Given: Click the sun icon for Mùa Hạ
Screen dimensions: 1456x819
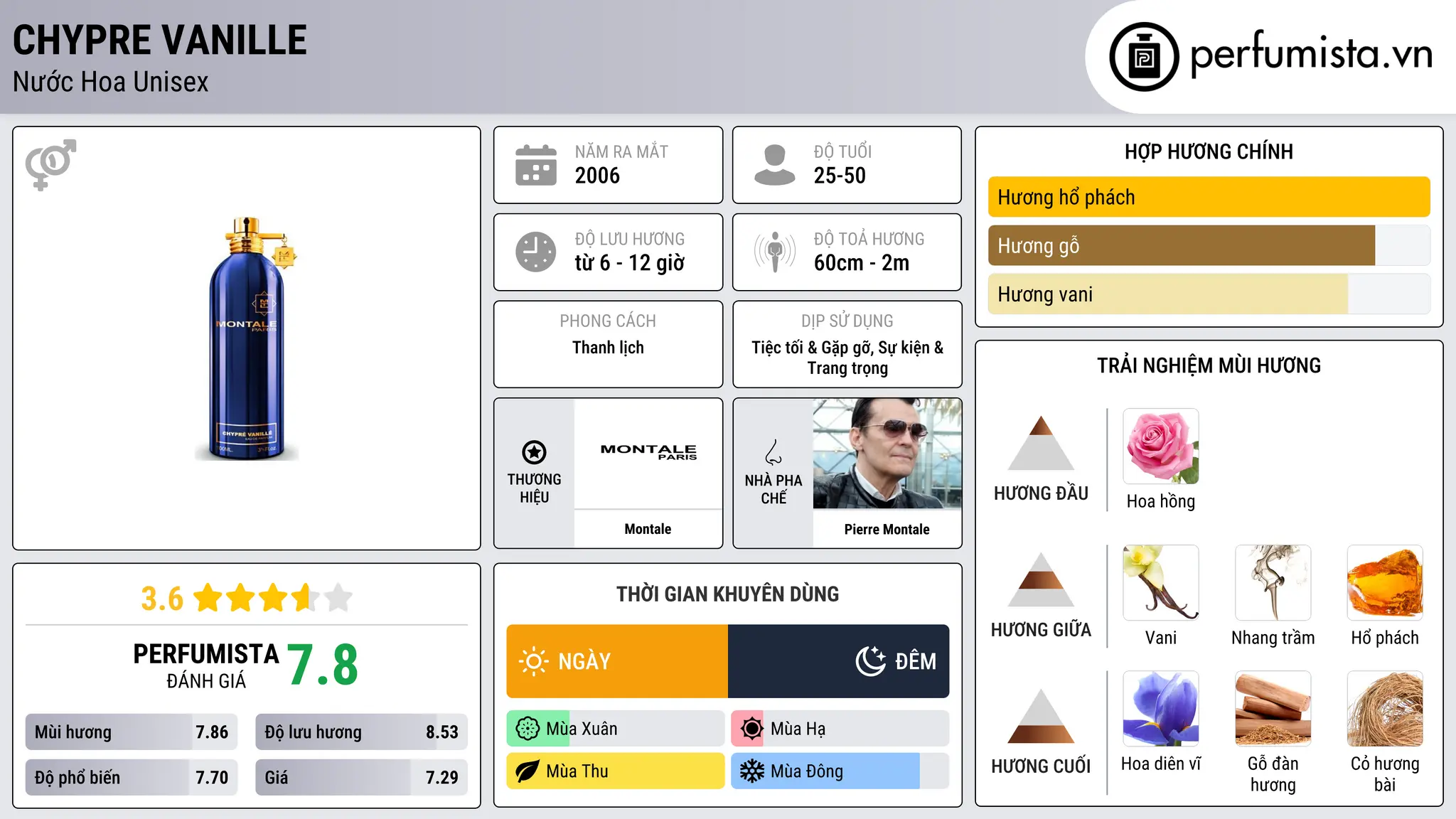Looking at the screenshot, I should coord(751,729).
